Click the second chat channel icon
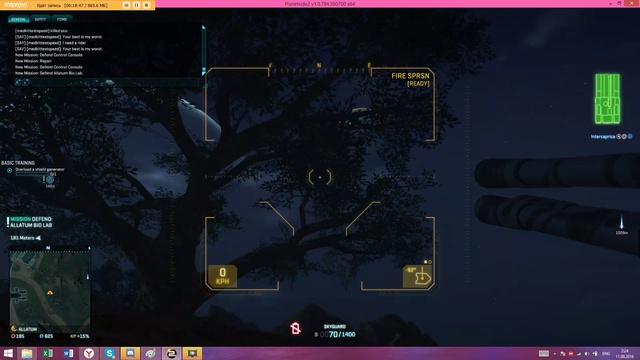The width and height of the screenshot is (640, 360). coord(26,82)
